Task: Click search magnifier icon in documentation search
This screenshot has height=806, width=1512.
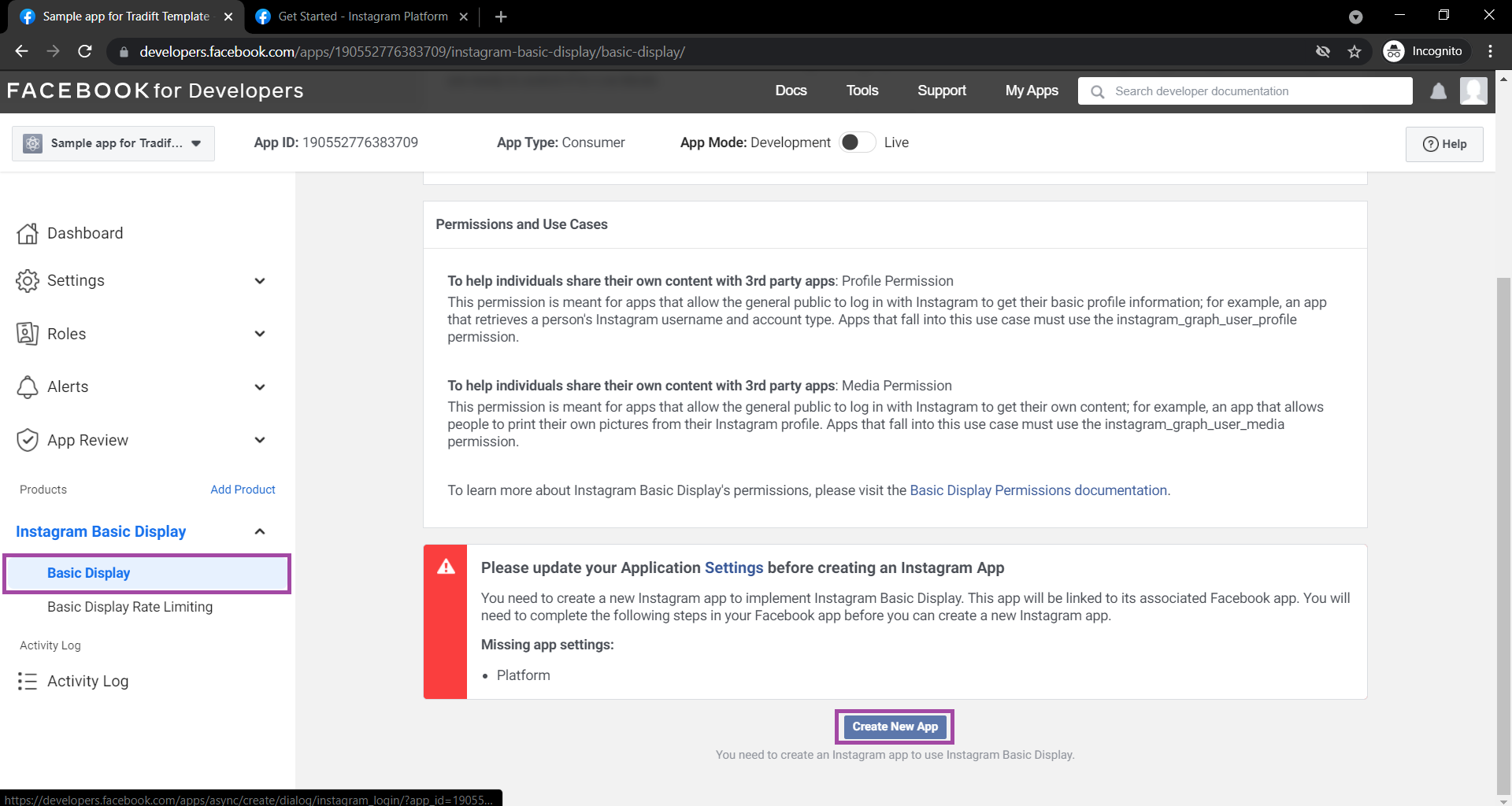Action: pos(1097,91)
